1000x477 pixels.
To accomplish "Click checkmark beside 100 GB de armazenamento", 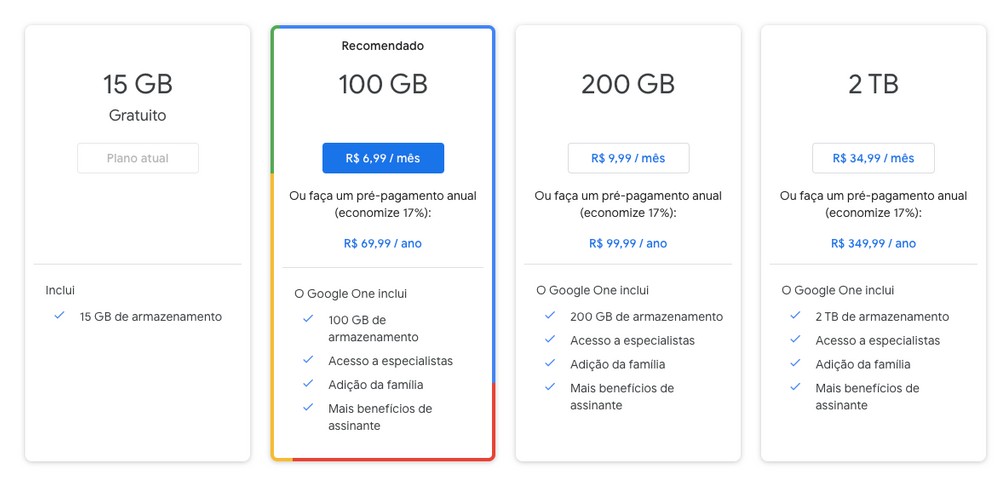I will pyautogui.click(x=308, y=319).
